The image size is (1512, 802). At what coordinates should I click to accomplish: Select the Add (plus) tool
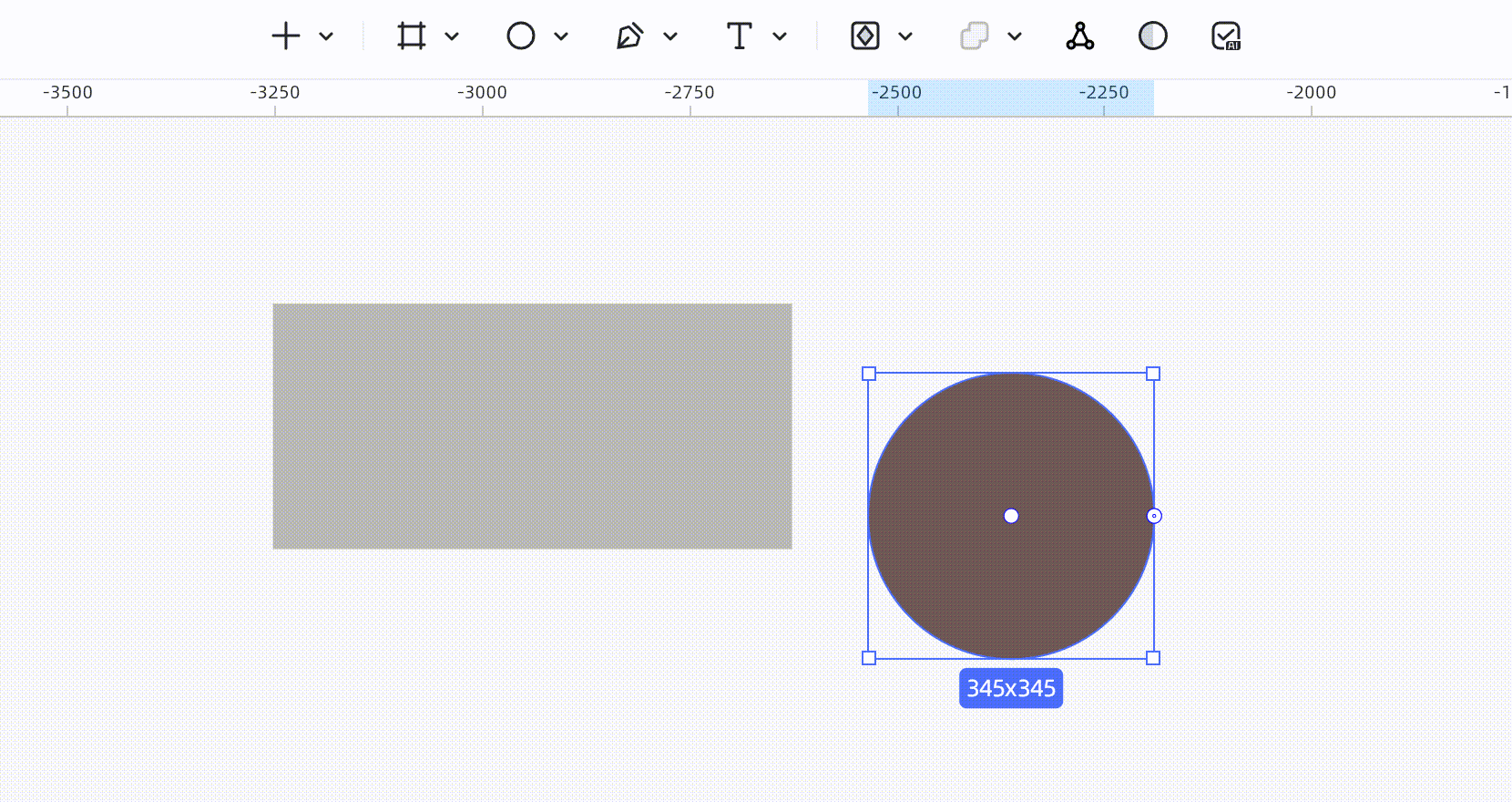point(286,36)
